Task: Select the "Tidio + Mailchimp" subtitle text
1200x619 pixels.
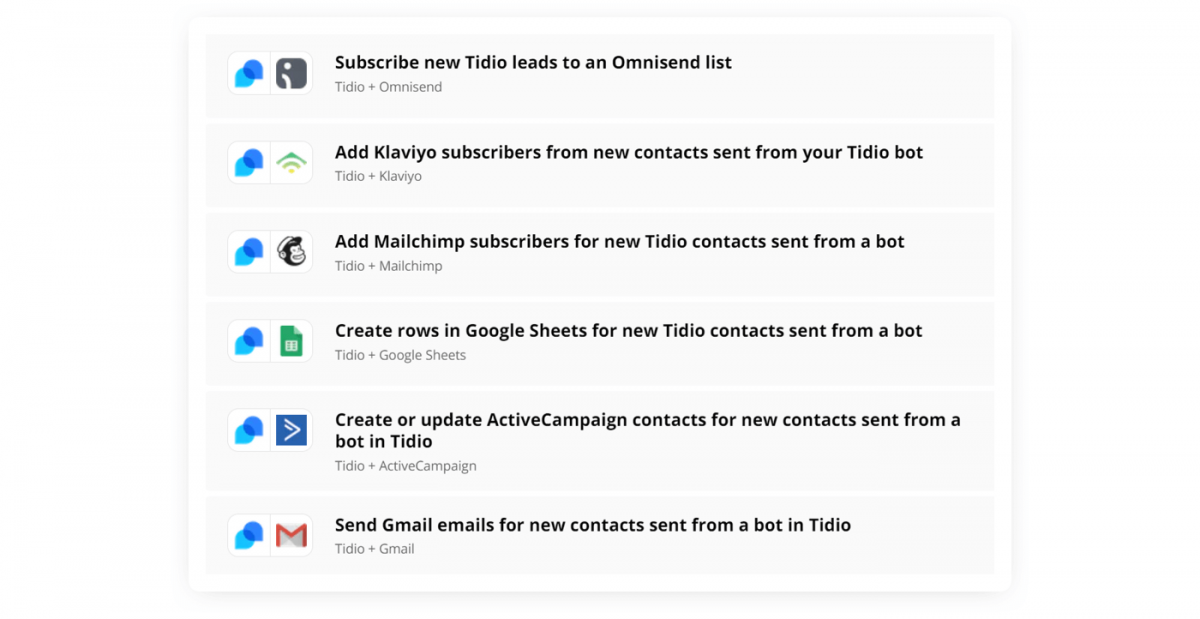Action: click(x=388, y=266)
